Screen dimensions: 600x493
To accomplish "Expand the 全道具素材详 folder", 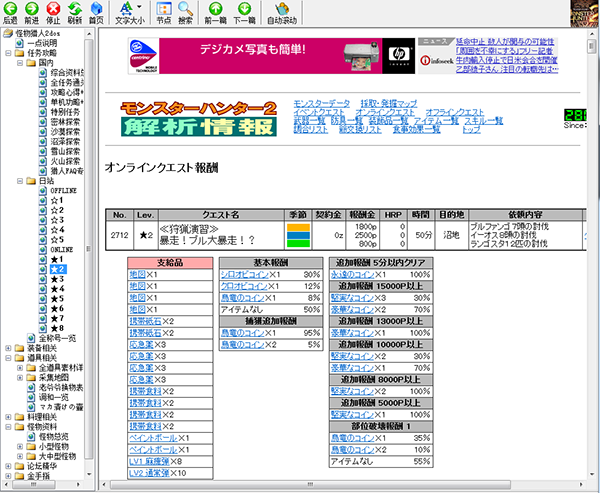I will [20, 368].
